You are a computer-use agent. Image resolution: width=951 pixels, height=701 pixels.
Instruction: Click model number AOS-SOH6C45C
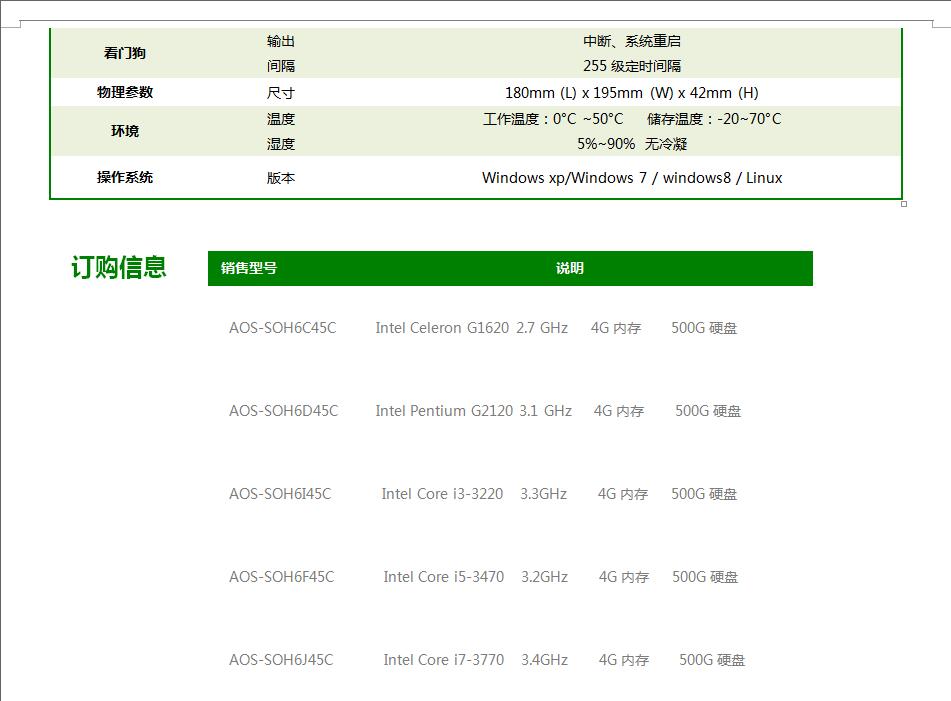pos(282,328)
